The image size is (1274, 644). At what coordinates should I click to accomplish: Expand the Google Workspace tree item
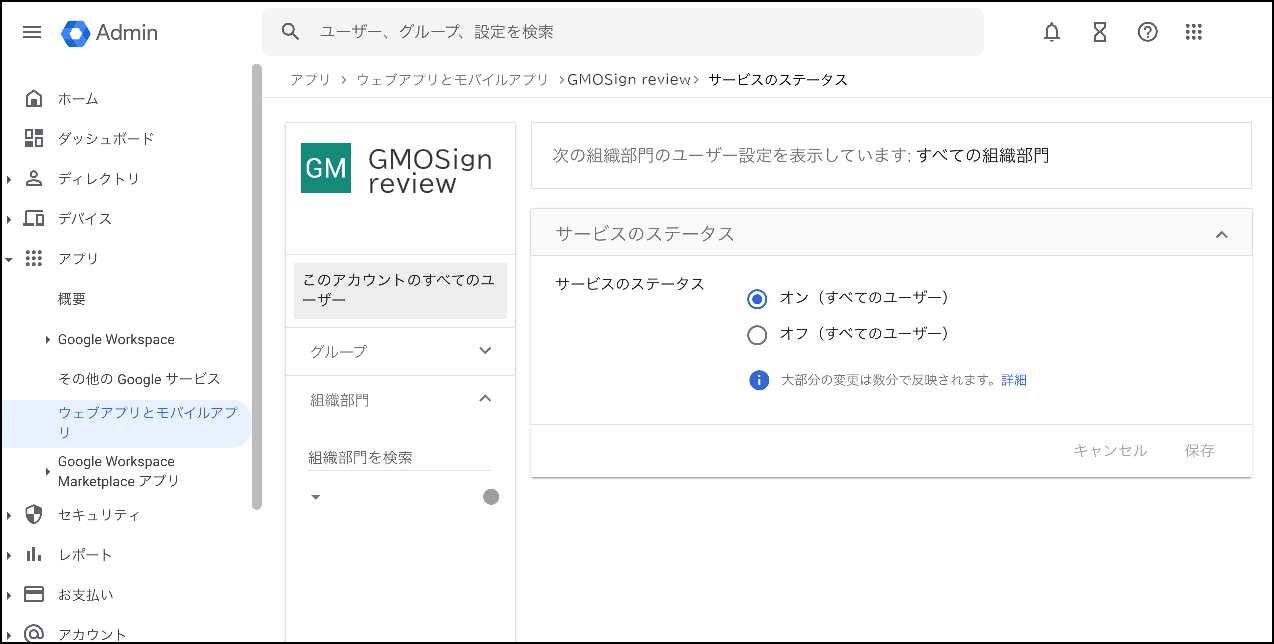click(x=48, y=340)
